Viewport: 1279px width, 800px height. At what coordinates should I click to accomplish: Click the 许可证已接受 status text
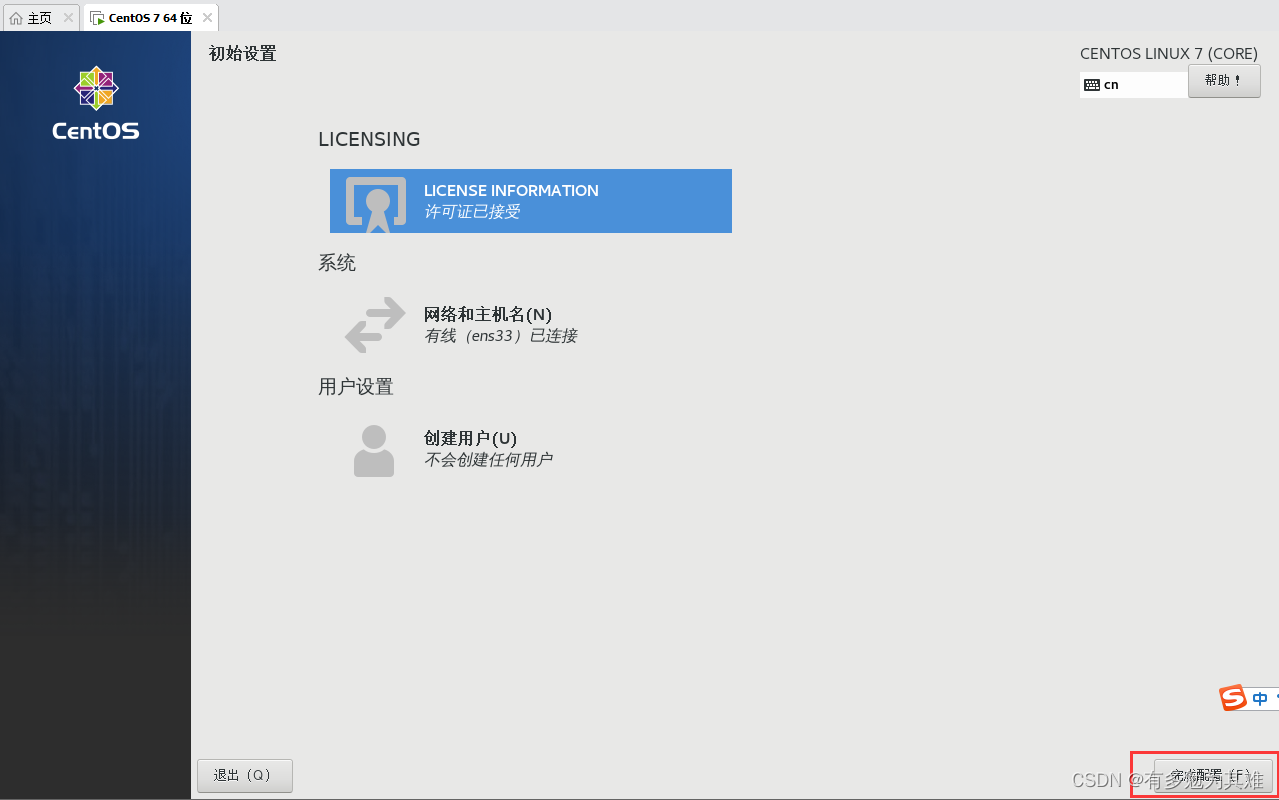tap(472, 212)
